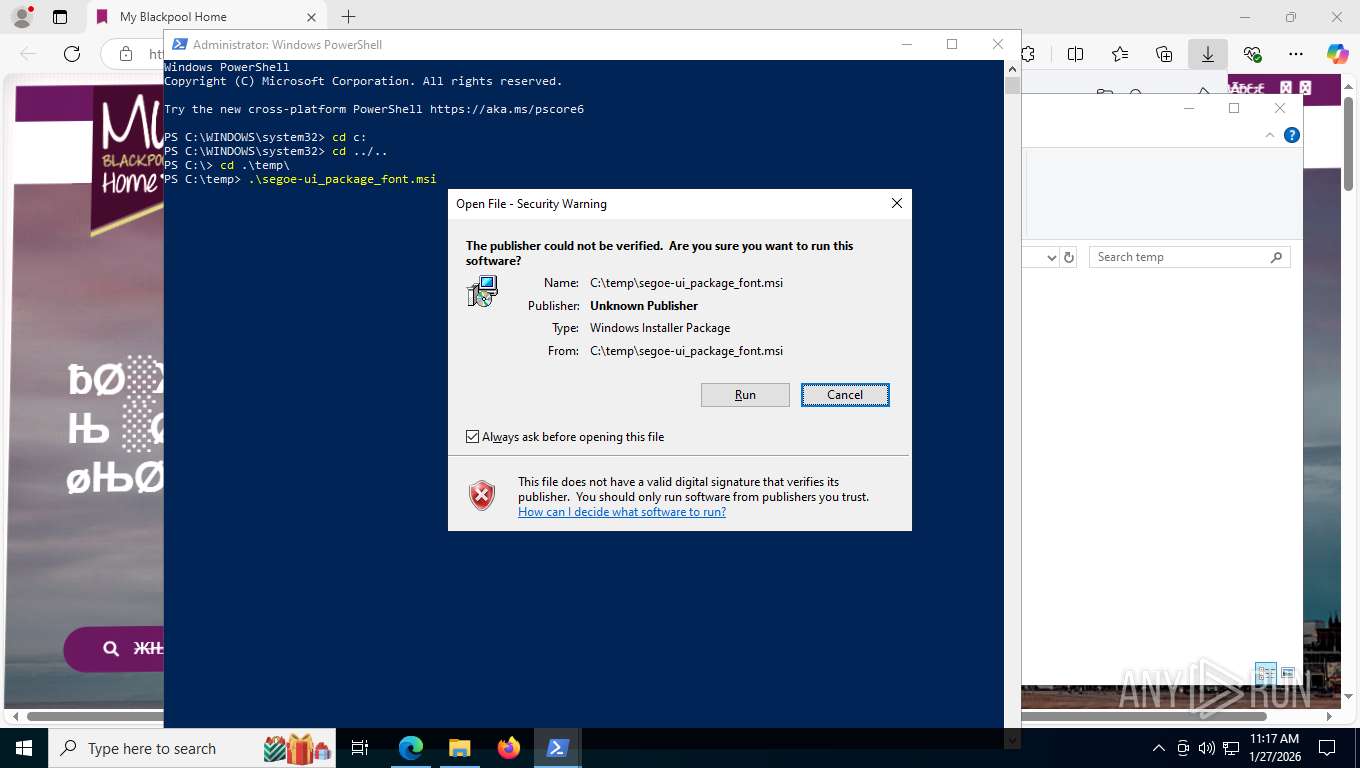Viewport: 1360px width, 768px height.
Task: Click the taskbar search box
Action: [x=192, y=748]
